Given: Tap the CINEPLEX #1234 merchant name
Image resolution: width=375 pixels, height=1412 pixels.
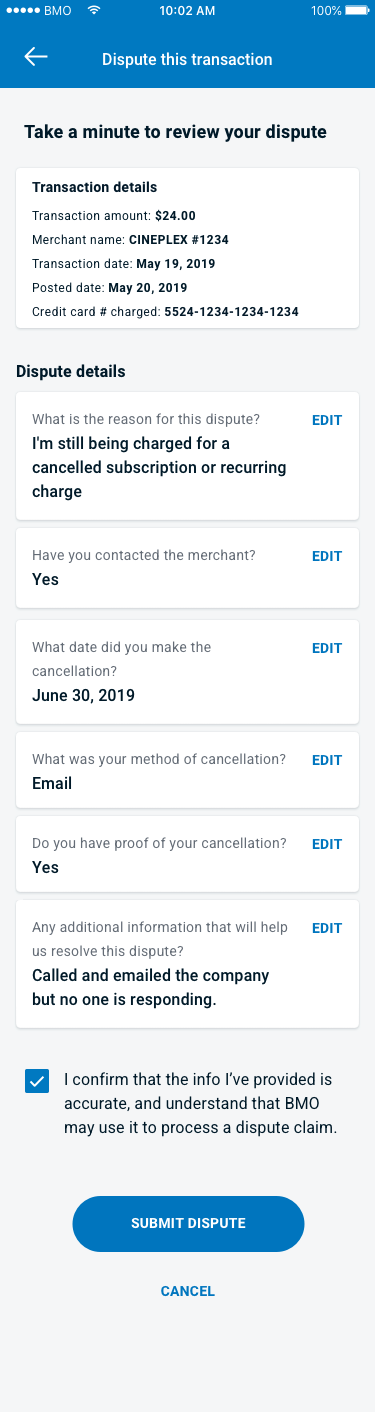Looking at the screenshot, I should [x=179, y=240].
